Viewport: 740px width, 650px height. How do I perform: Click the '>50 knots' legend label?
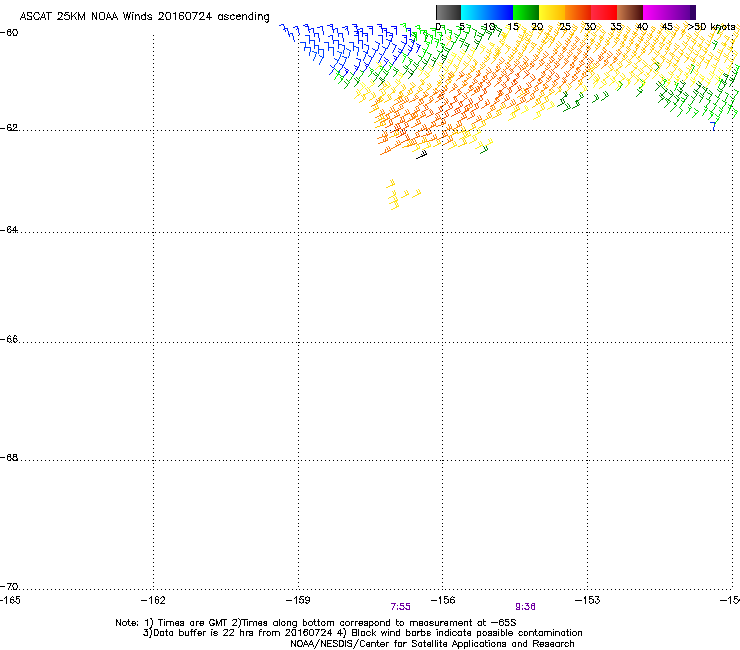712,27
